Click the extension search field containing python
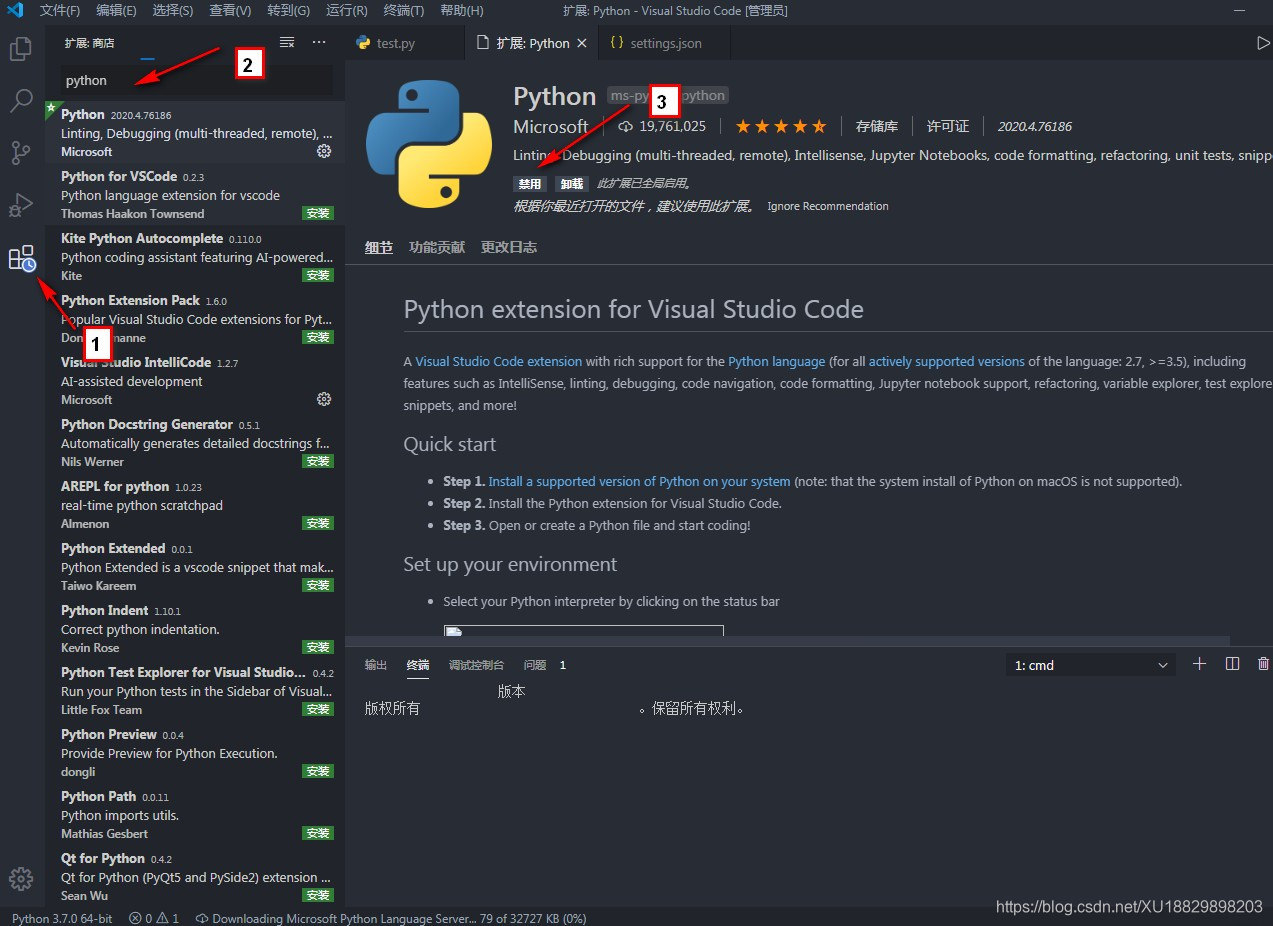The width and height of the screenshot is (1273, 926). click(x=196, y=80)
